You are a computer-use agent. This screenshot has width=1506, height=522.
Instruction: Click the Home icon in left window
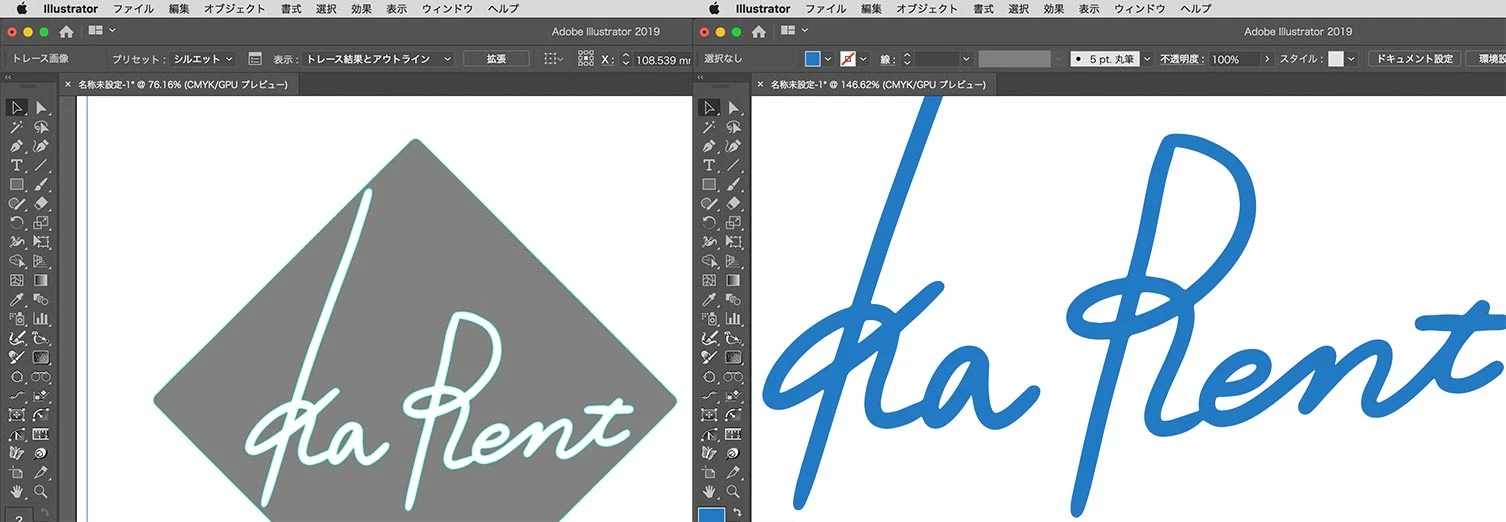point(66,32)
